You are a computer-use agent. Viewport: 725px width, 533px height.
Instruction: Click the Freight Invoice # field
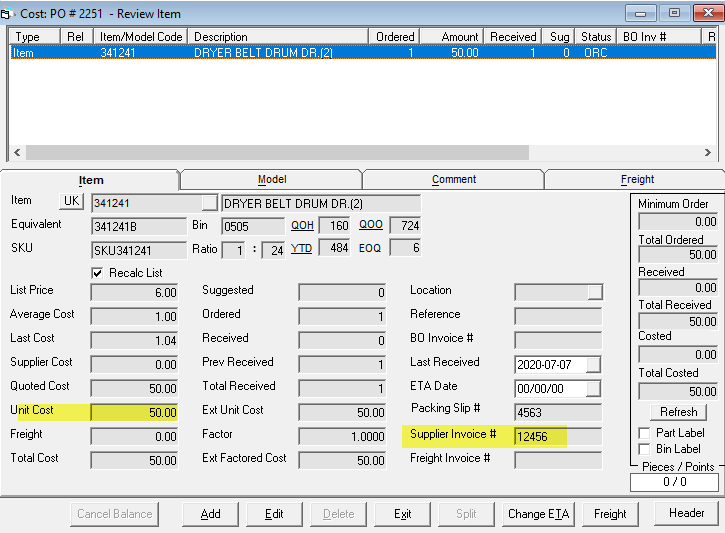pos(558,460)
